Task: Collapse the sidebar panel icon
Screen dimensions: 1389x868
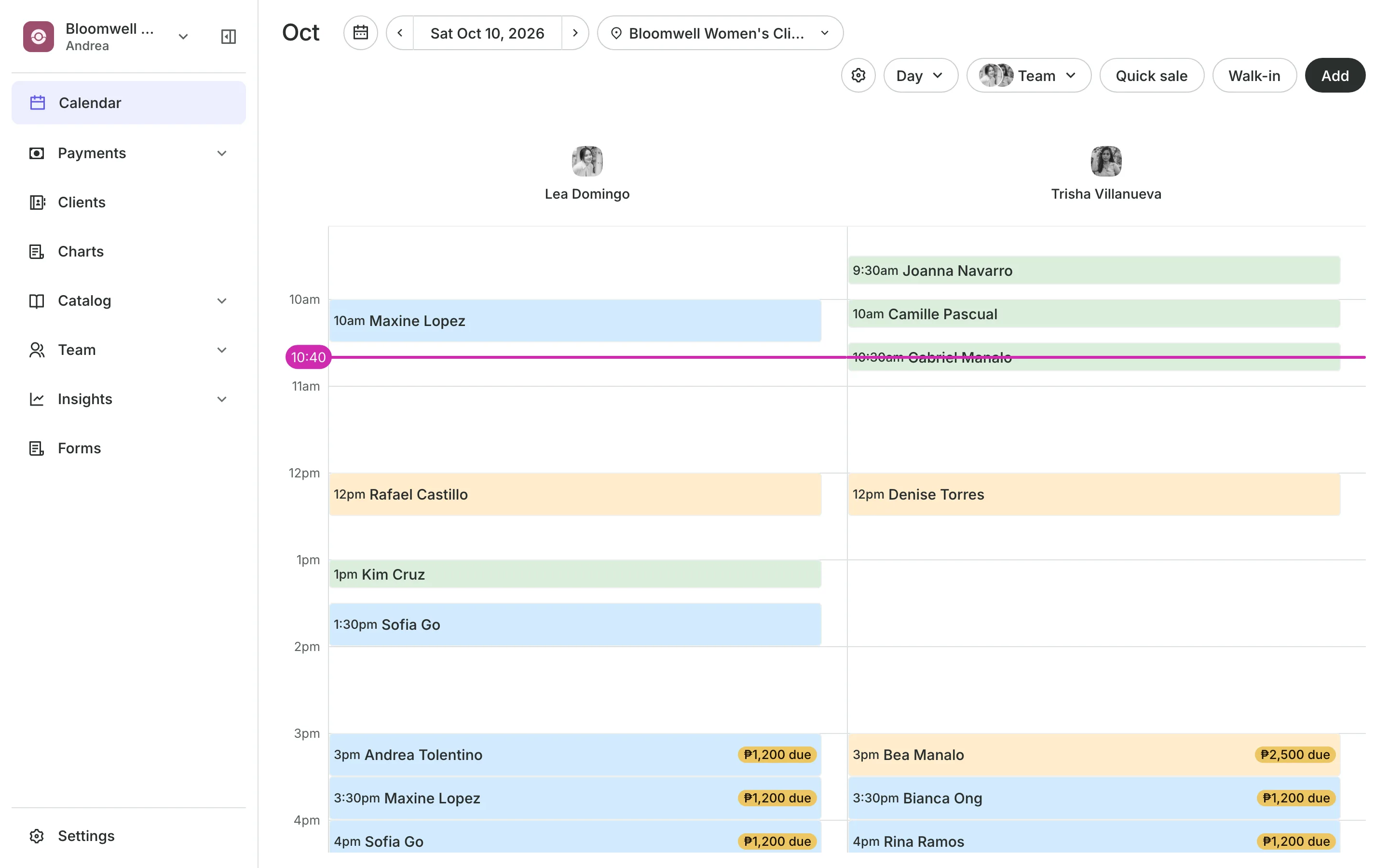Action: pos(229,37)
